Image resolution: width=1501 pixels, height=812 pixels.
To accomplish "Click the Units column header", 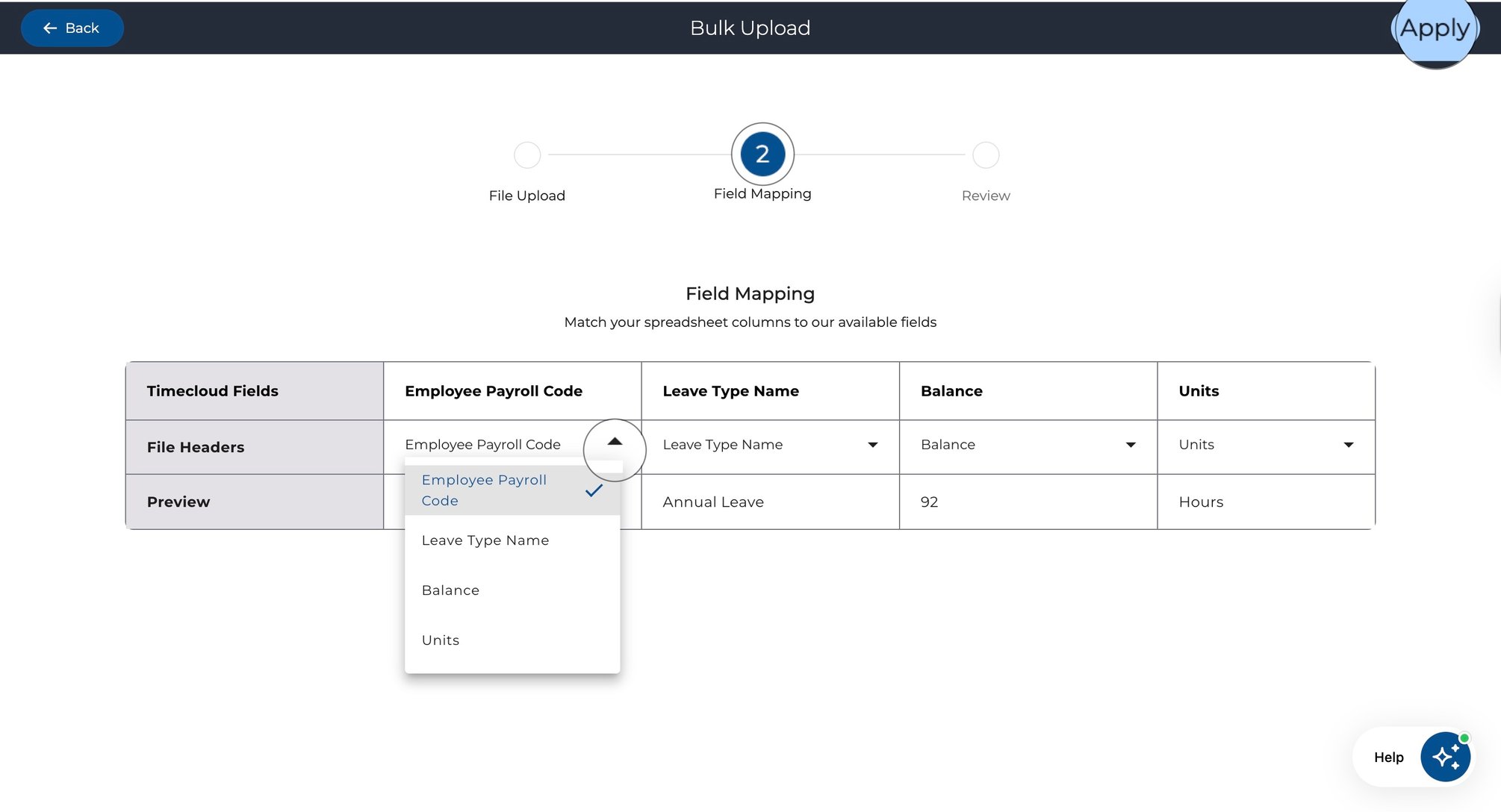I will (x=1267, y=391).
